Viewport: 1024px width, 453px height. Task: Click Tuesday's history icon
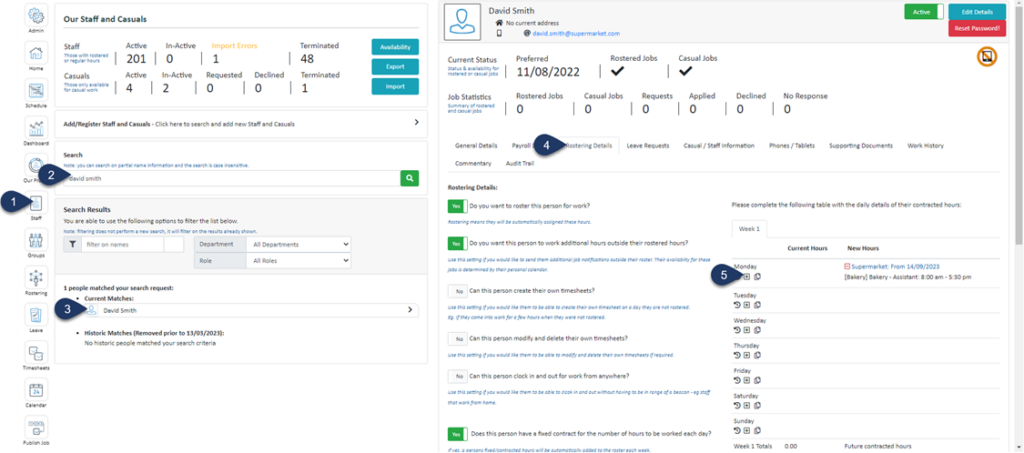click(x=737, y=304)
